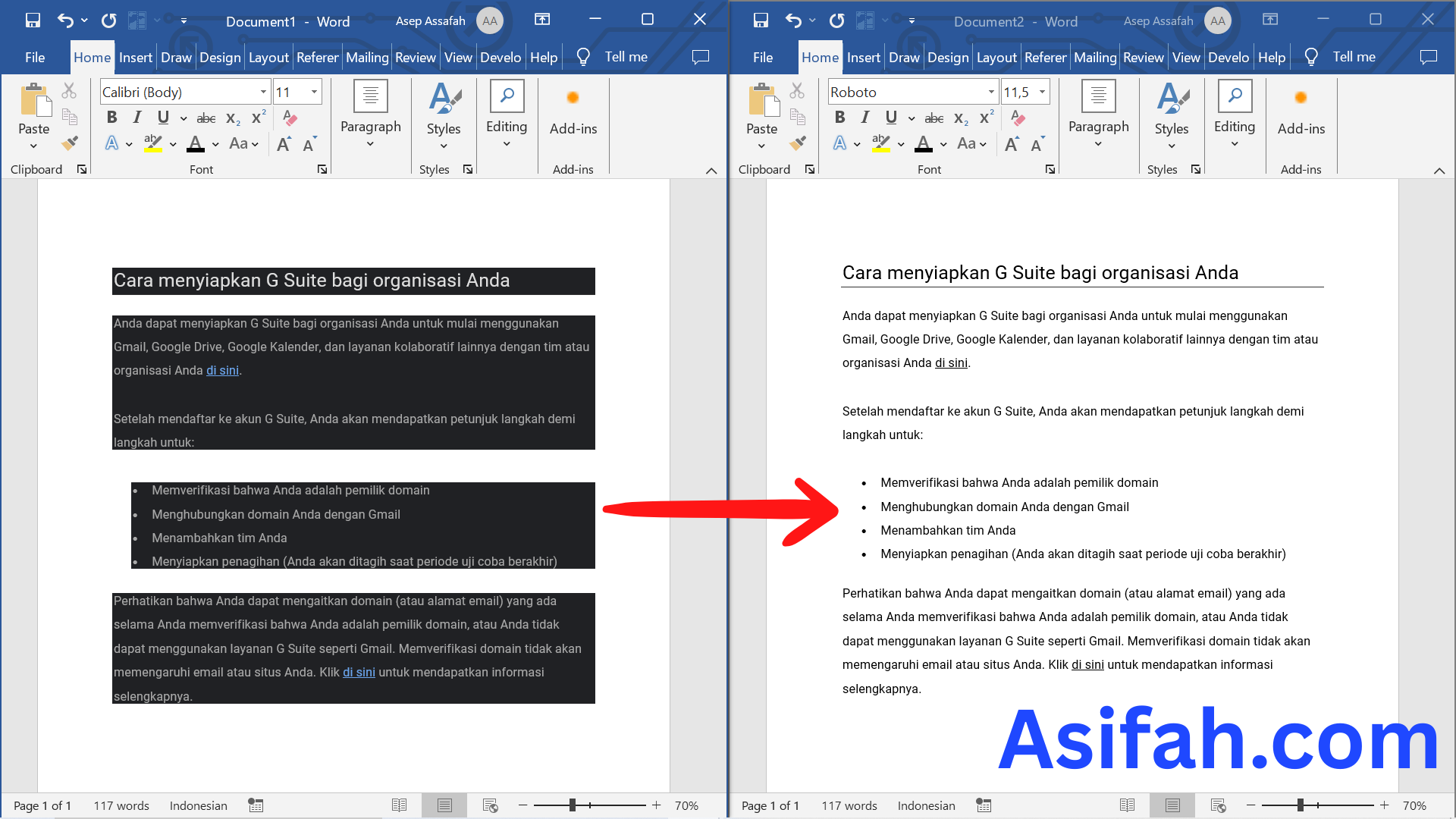Open Review tab in Document2
The image size is (1456, 819).
point(1144,57)
